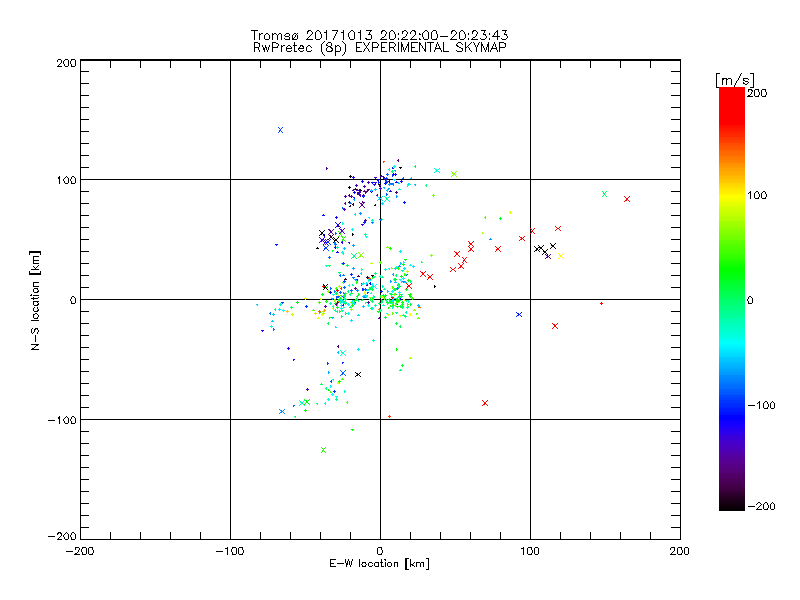The width and height of the screenshot is (800, 600).
Task: Click the colorbar tick label -100
Action: click(x=762, y=404)
